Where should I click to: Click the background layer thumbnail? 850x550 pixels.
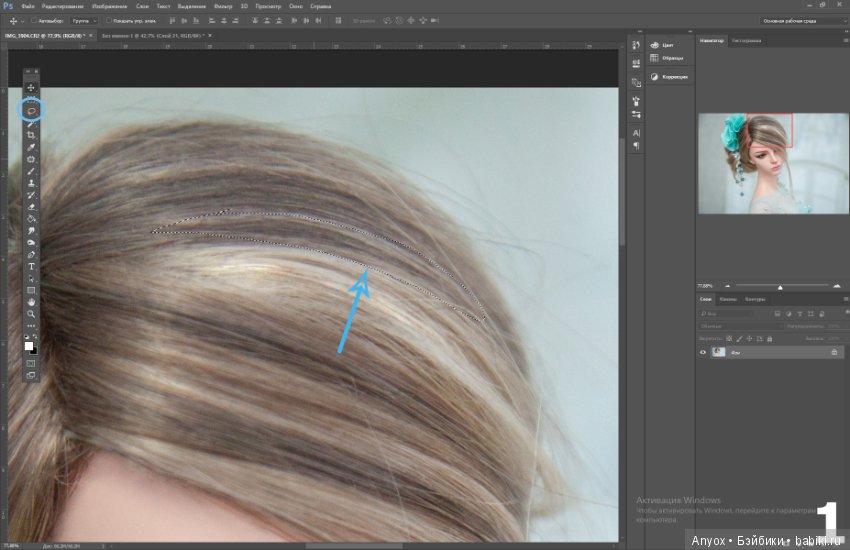click(x=719, y=352)
